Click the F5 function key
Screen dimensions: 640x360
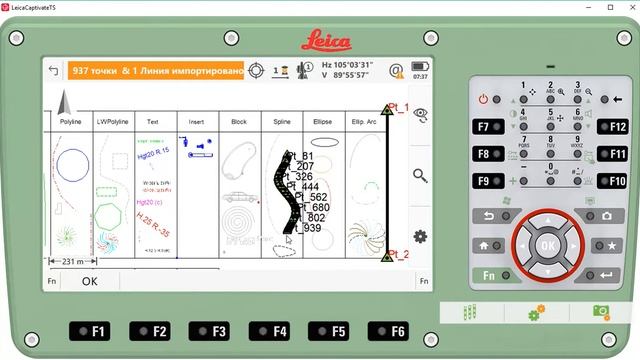(x=329, y=331)
